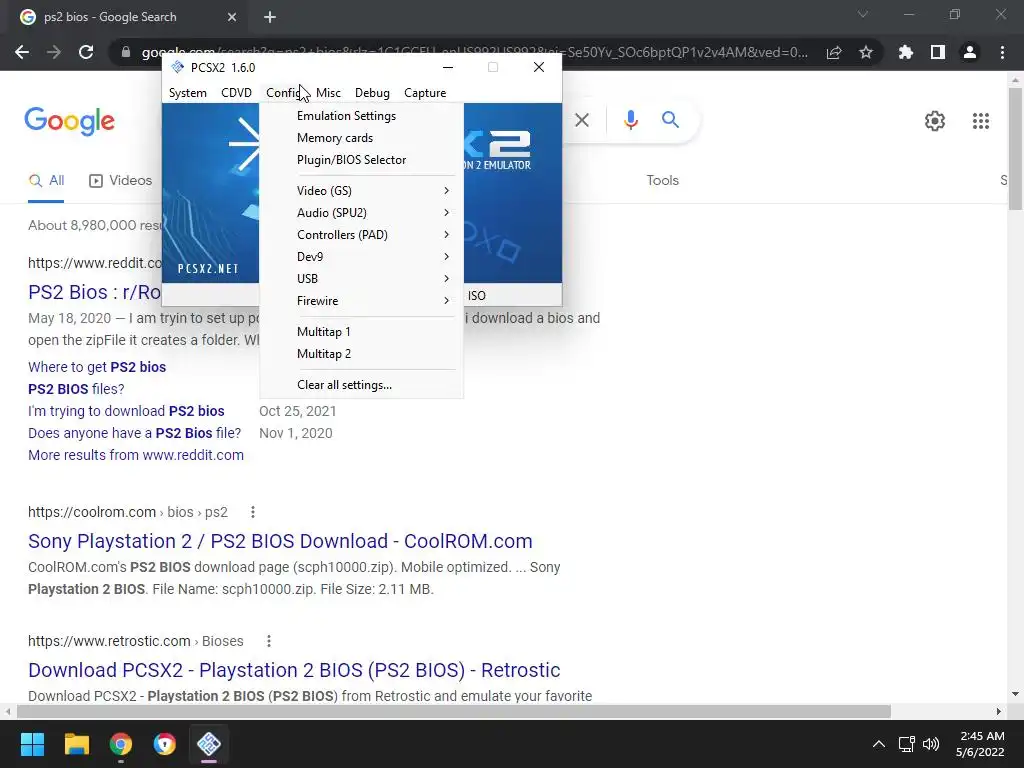Open the PCSX2 CDVD menu

[236, 93]
